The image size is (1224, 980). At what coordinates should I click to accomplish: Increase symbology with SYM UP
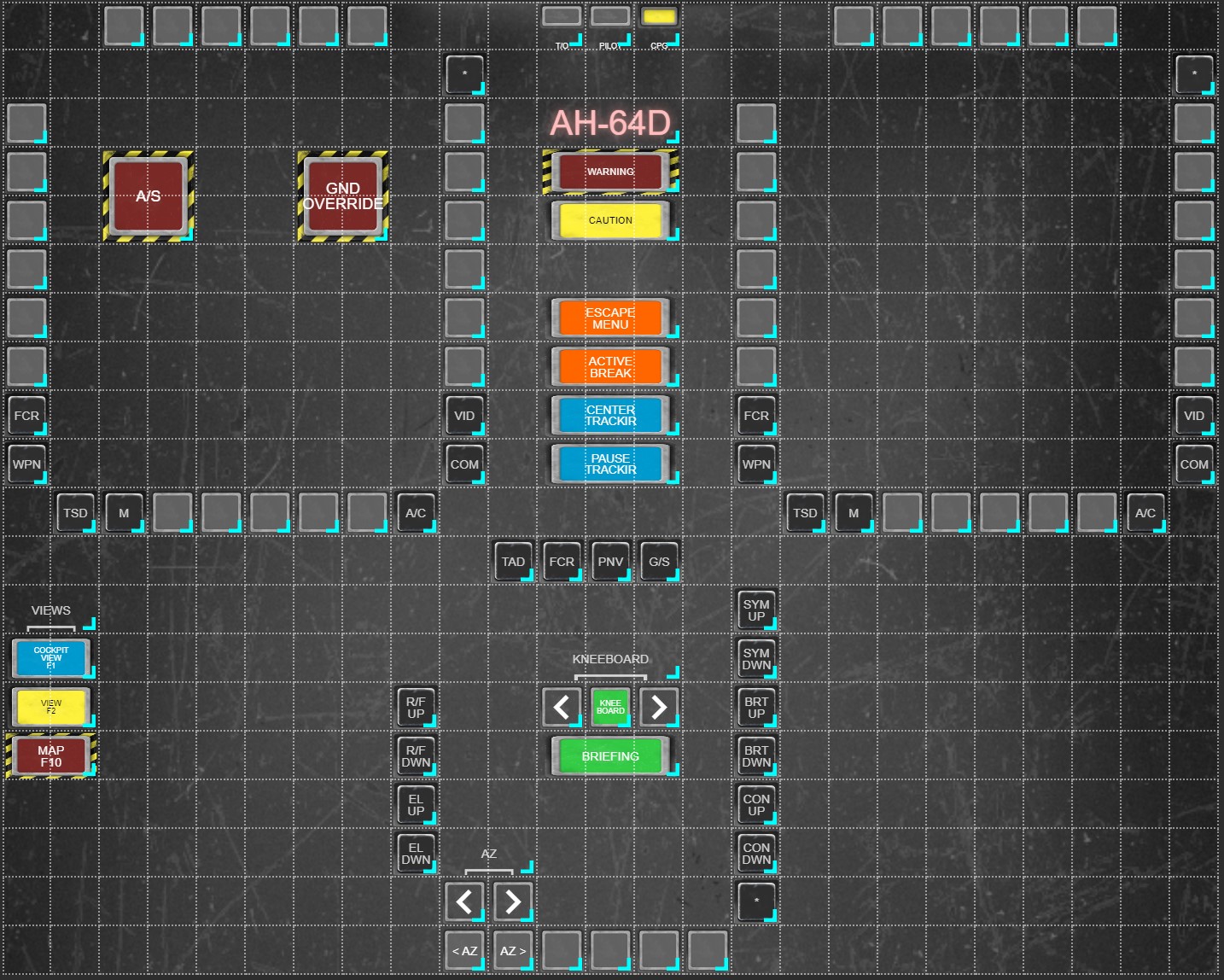pyautogui.click(x=756, y=610)
